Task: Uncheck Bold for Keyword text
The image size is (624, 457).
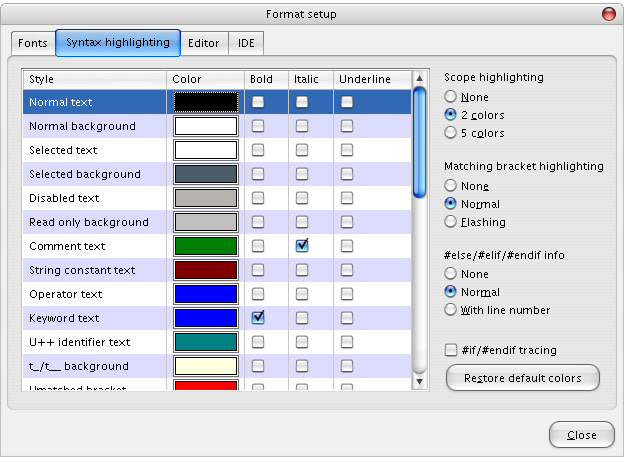Action: click(258, 318)
